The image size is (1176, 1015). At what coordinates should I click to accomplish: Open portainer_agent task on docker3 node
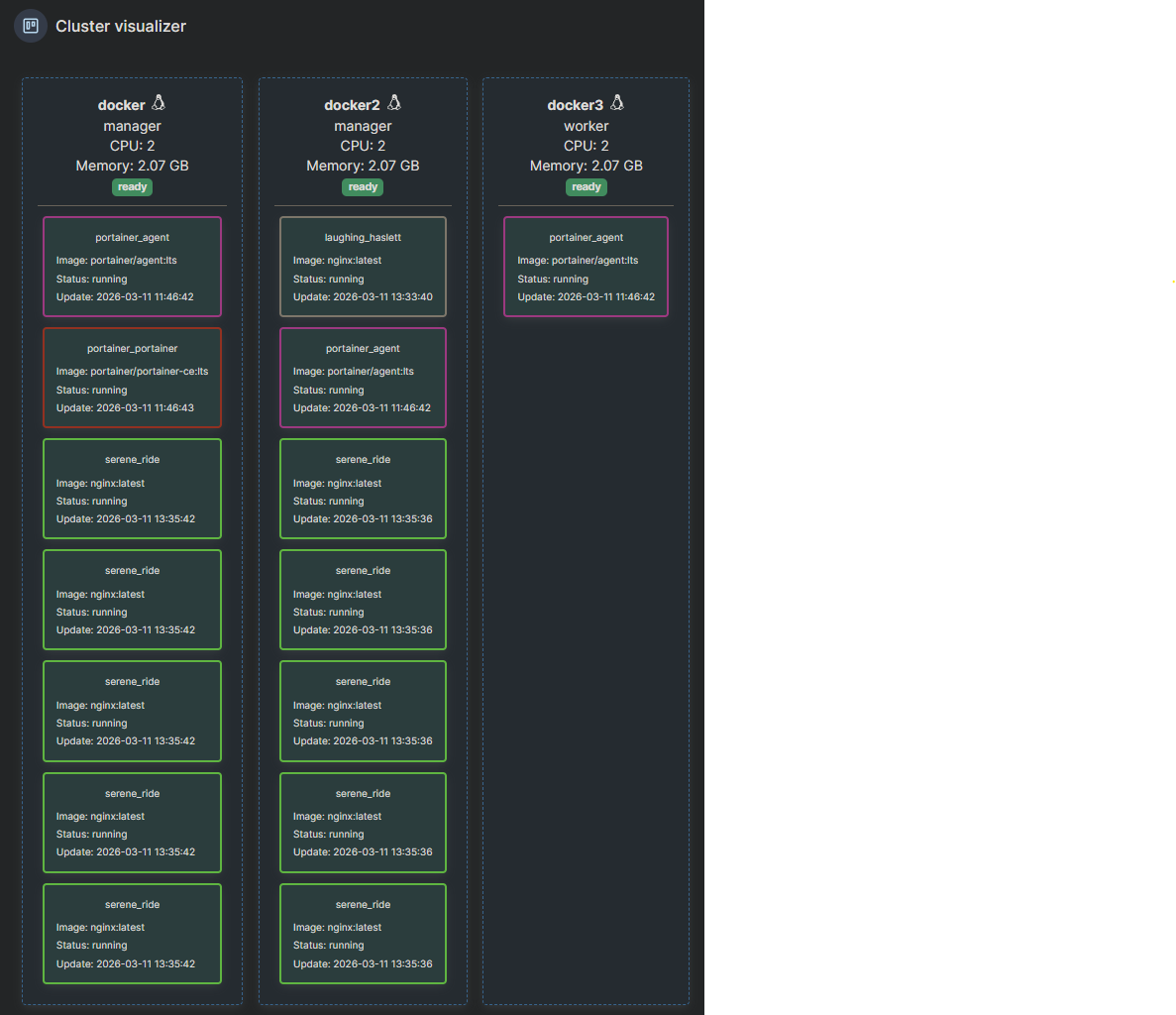click(586, 267)
